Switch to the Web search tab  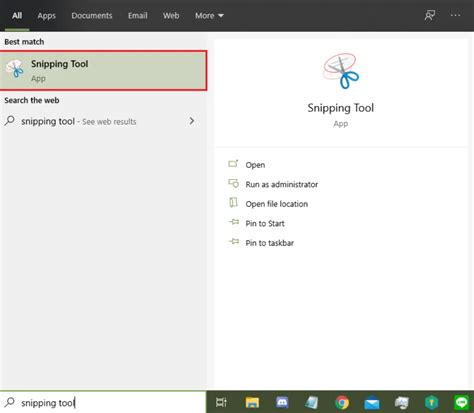click(x=171, y=16)
